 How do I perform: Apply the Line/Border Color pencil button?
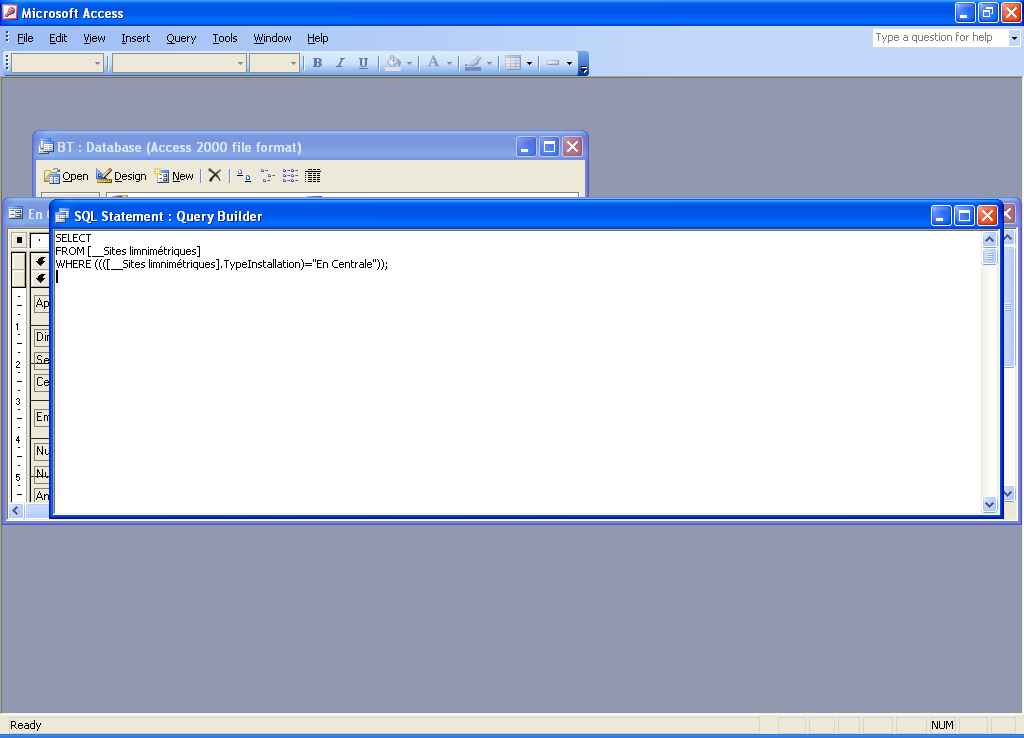(x=473, y=63)
